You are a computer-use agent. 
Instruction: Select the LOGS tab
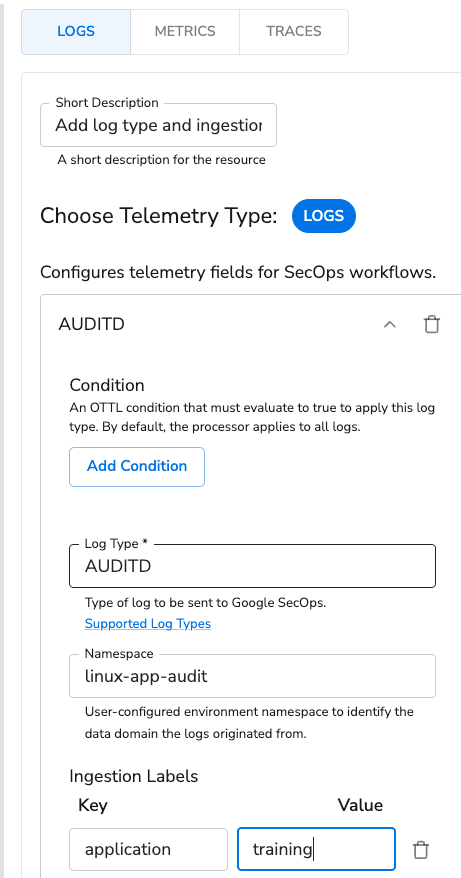76,31
